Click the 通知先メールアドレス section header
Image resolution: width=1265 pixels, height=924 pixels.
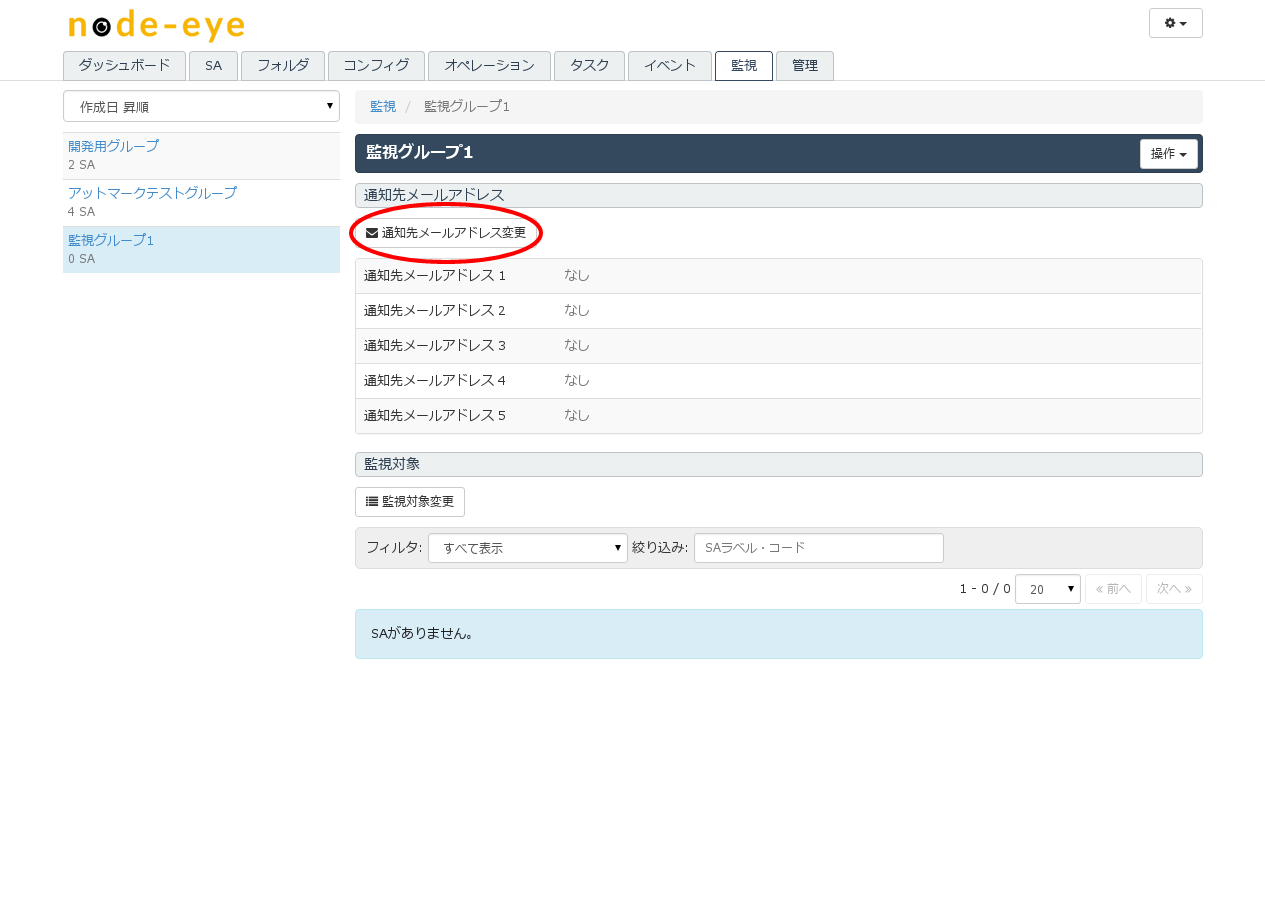click(778, 195)
